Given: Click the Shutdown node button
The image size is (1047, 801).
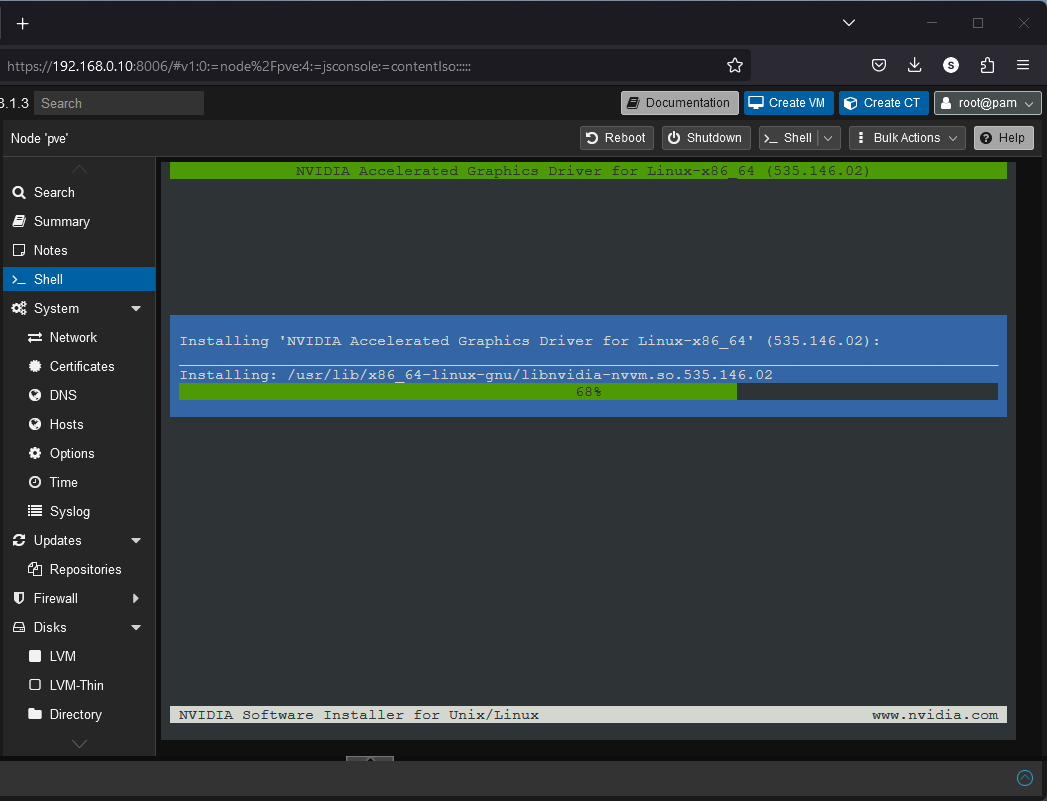Looking at the screenshot, I should tap(706, 138).
